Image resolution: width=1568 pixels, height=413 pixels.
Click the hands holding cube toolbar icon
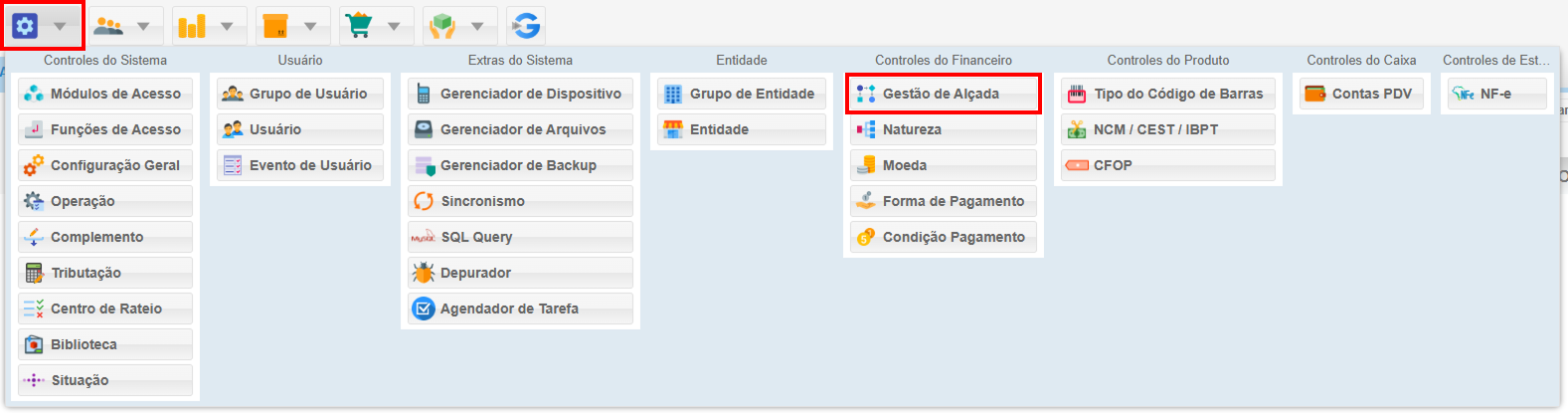click(x=442, y=26)
